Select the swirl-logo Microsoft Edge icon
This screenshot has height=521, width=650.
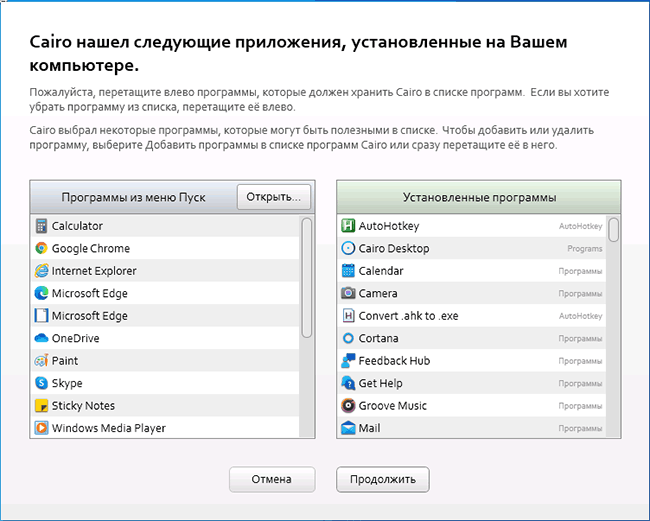tap(41, 293)
